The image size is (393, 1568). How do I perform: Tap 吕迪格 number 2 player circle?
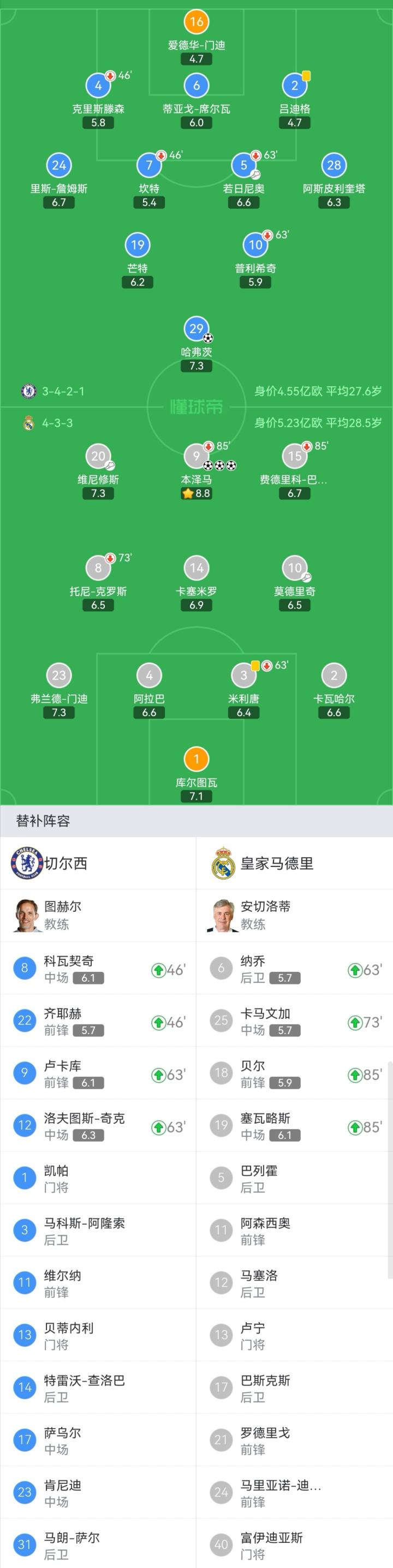[x=294, y=86]
